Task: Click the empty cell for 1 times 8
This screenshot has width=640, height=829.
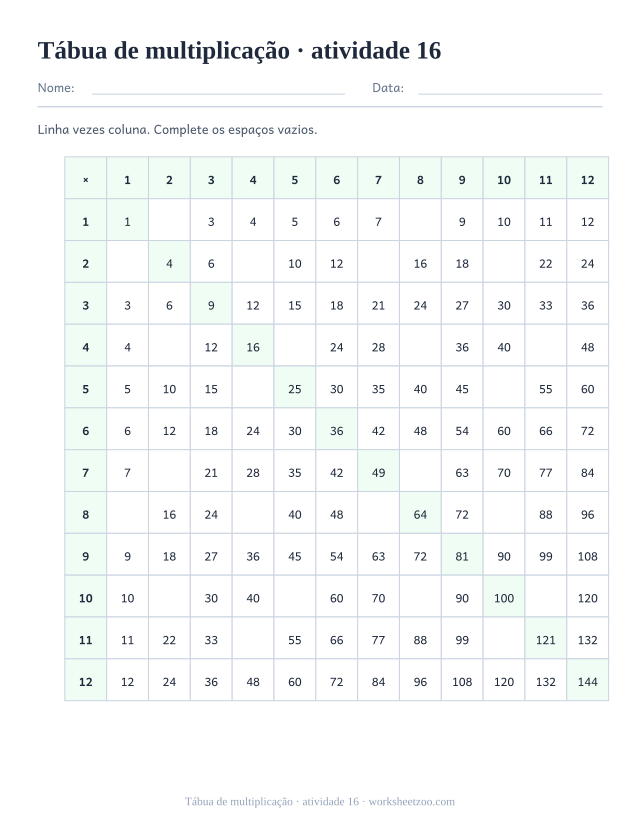Action: 420,222
